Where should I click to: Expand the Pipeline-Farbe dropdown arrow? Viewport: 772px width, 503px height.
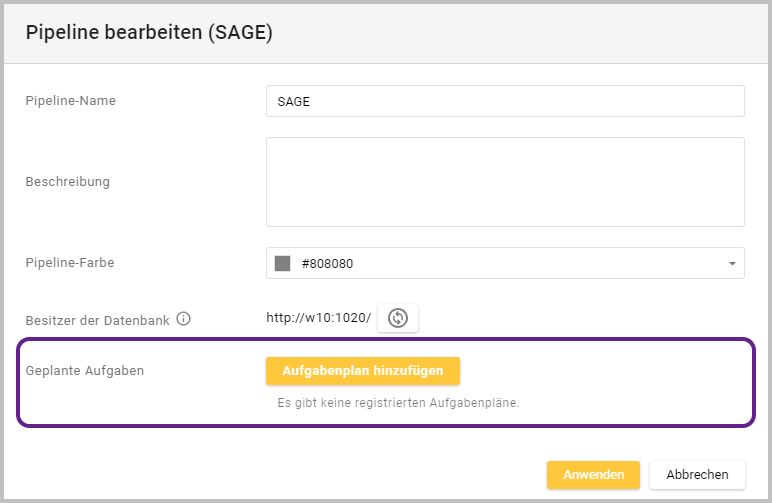(x=731, y=264)
